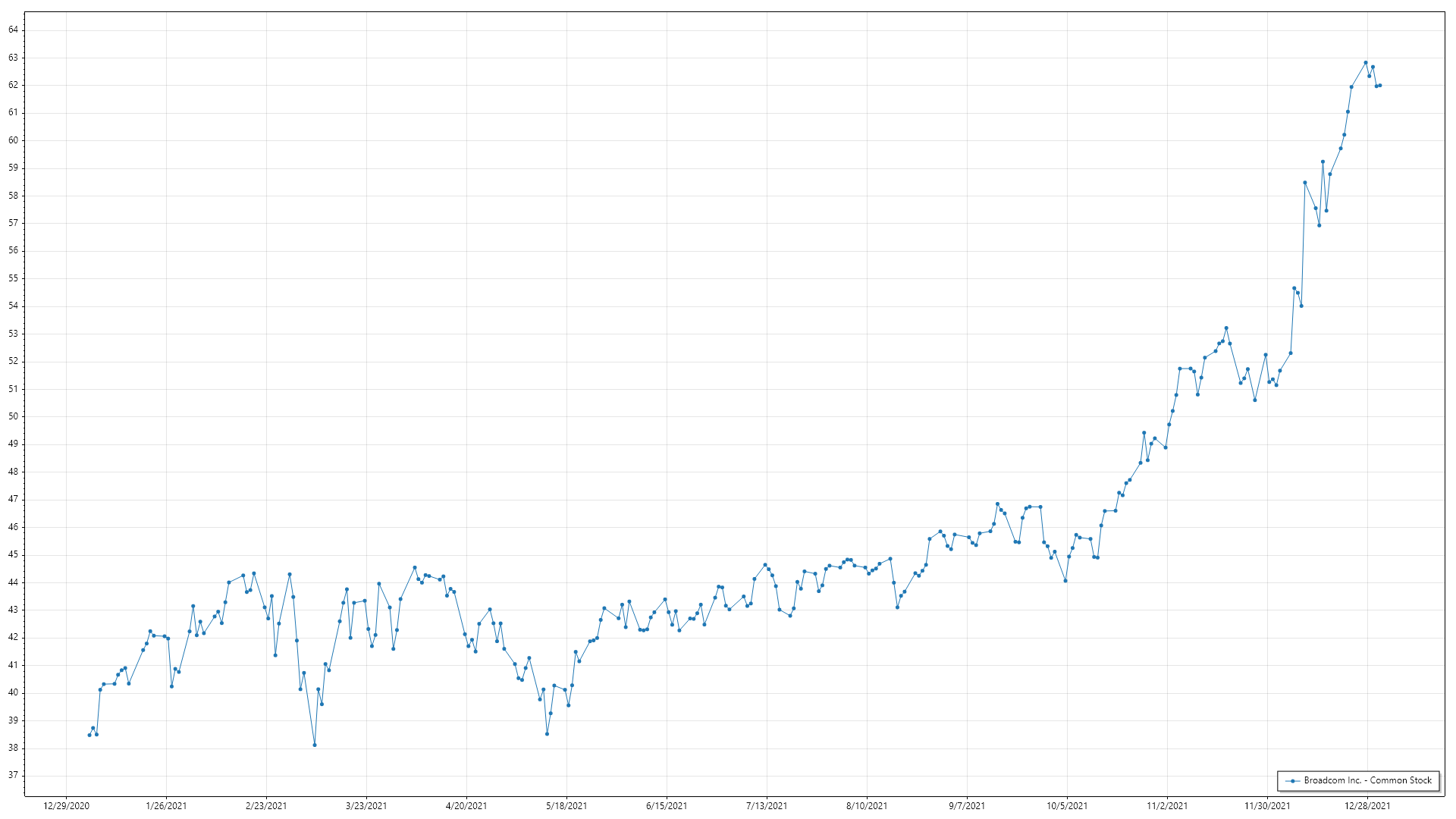Select the 12/29/2020 x-axis date label
The image size is (1456, 819).
[x=67, y=806]
